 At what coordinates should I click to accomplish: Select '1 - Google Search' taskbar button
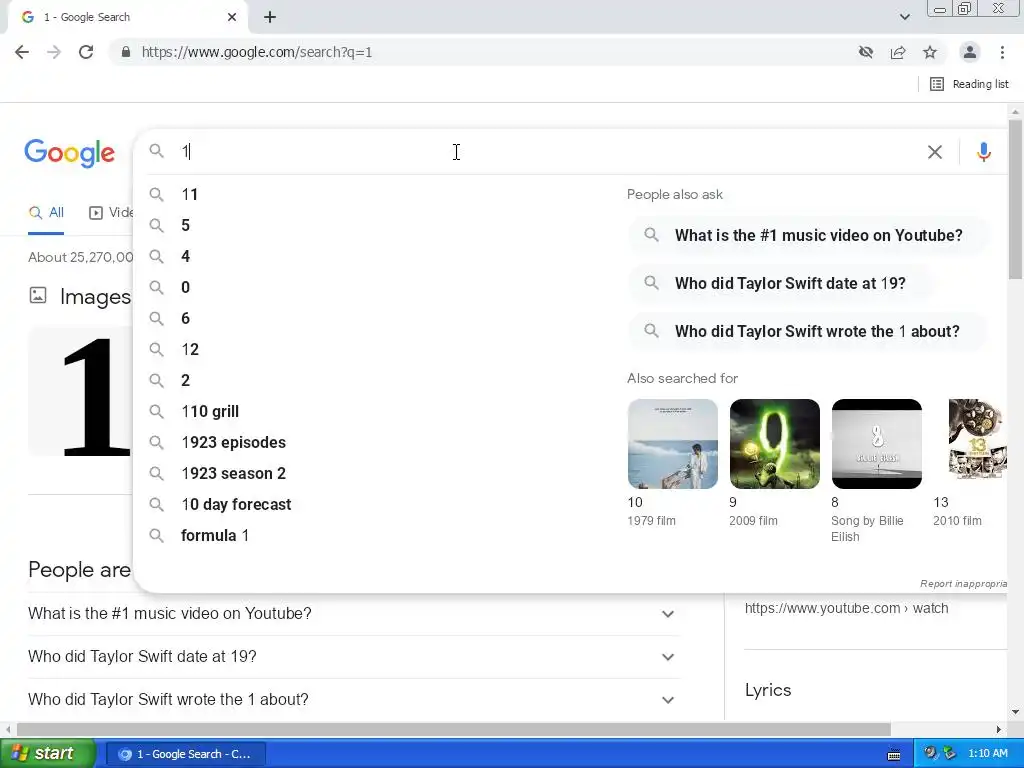point(185,754)
